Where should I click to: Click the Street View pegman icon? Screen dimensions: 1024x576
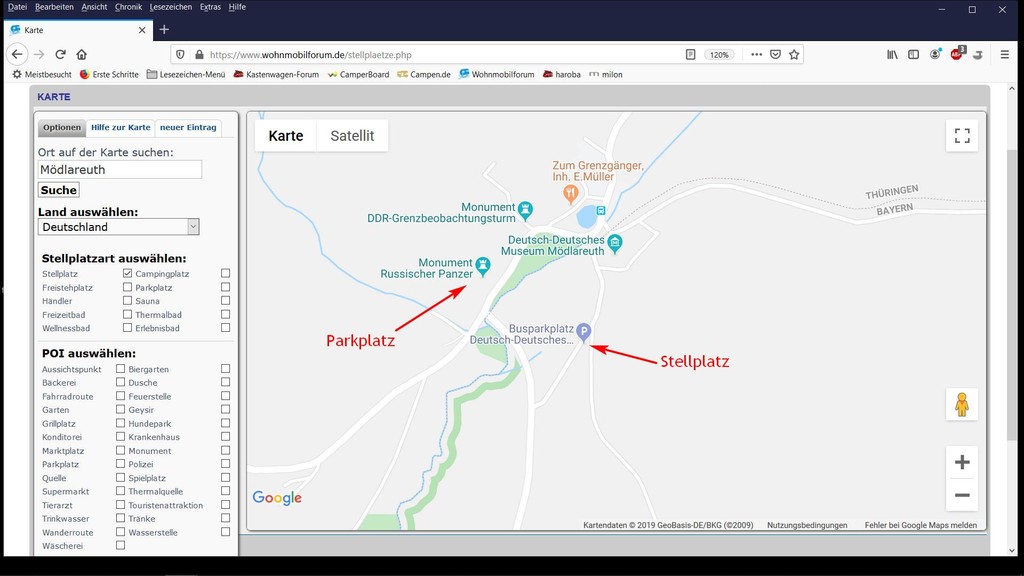click(962, 404)
